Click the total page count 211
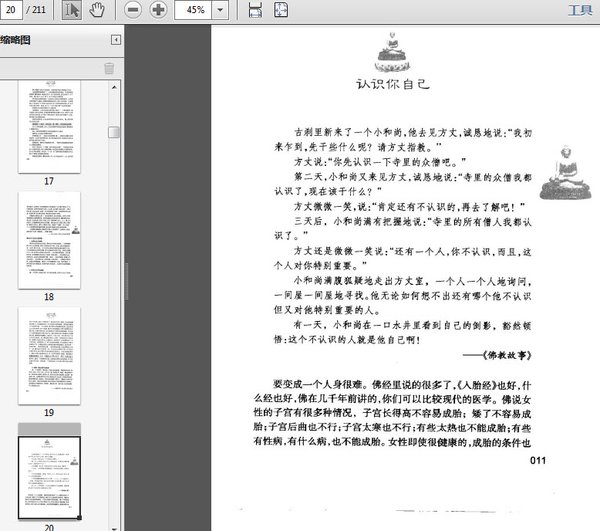The image size is (600, 531). (x=39, y=10)
